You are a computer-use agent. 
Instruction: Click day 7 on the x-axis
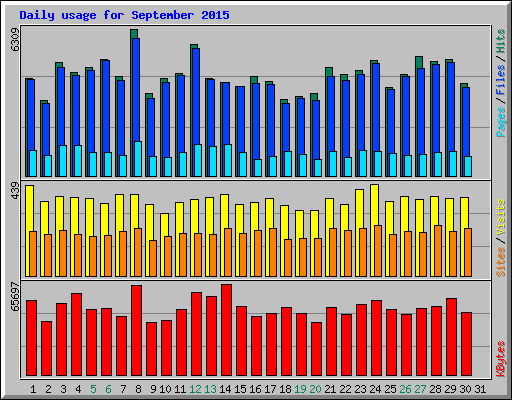123,389
